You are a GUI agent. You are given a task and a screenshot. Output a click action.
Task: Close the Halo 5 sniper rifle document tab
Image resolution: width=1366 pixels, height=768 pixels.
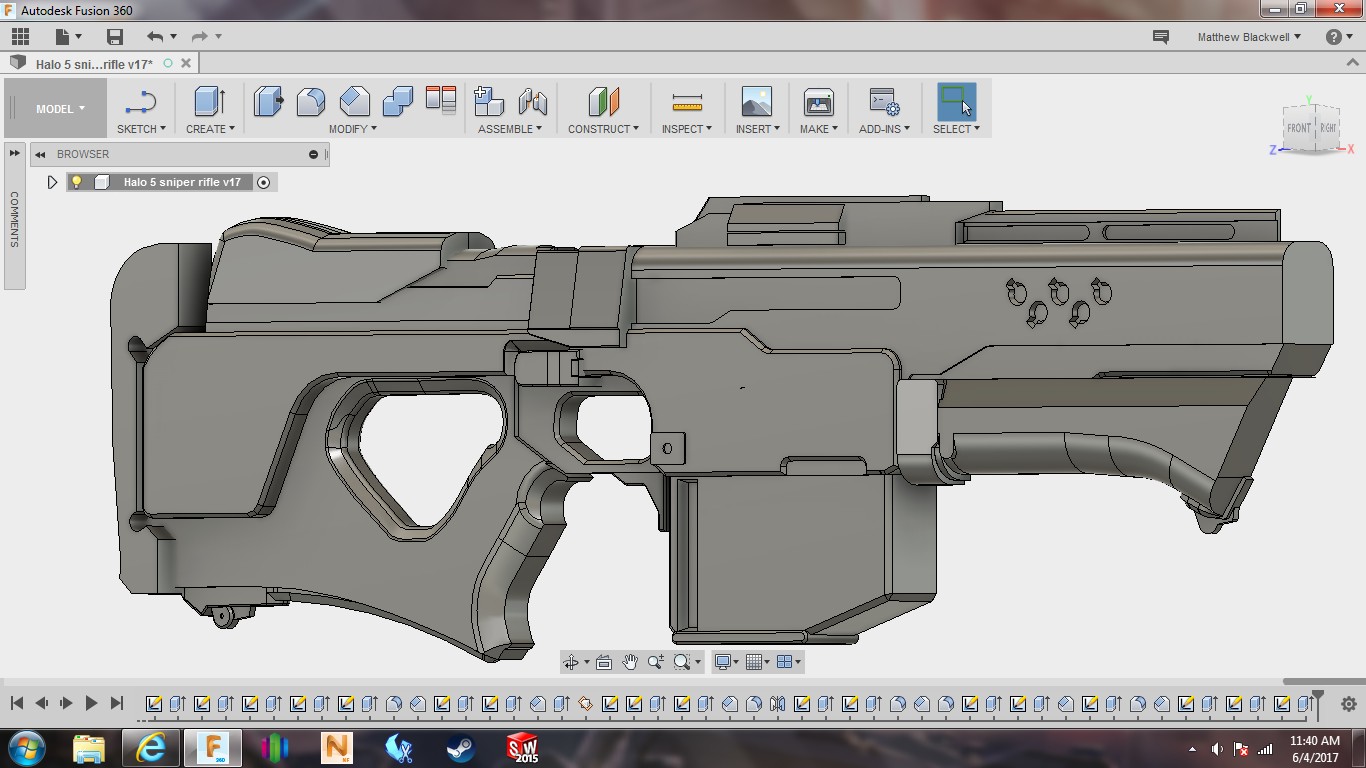pyautogui.click(x=186, y=63)
